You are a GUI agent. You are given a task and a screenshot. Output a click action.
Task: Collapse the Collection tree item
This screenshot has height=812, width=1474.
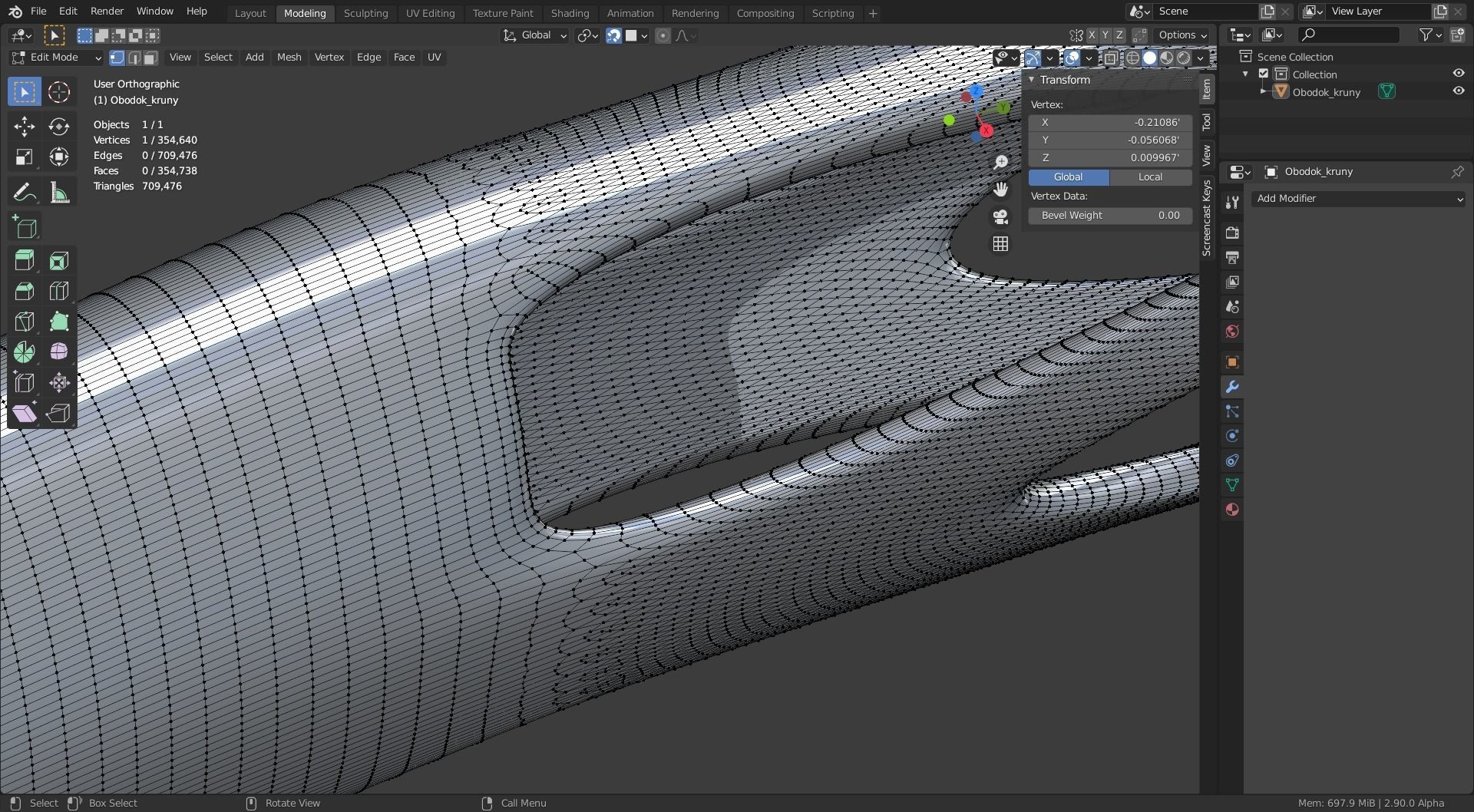pyautogui.click(x=1245, y=74)
